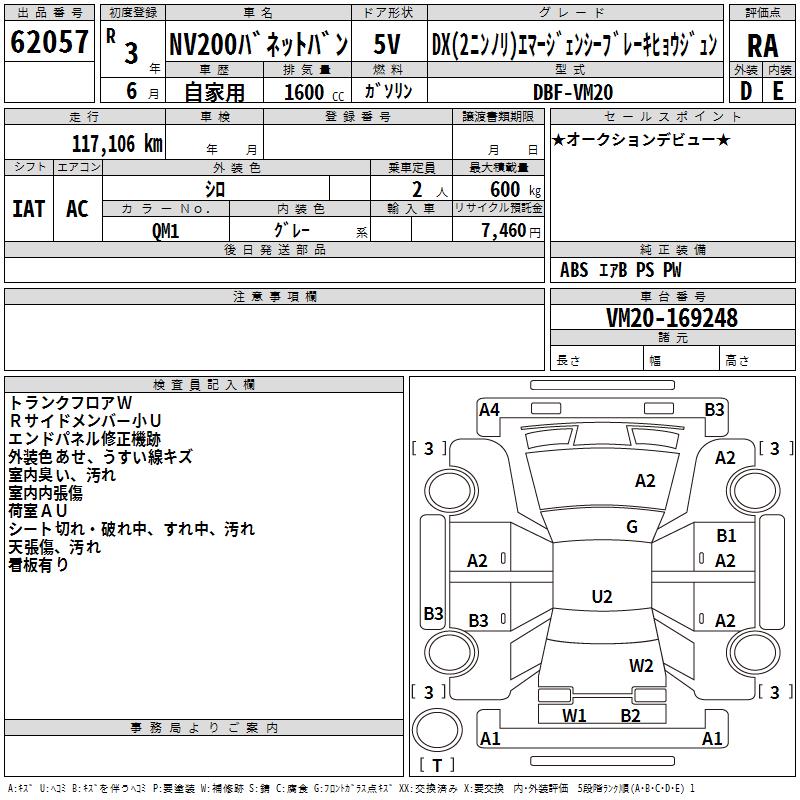Click the A2 mark on the hood
The width and height of the screenshot is (800, 800).
[645, 481]
